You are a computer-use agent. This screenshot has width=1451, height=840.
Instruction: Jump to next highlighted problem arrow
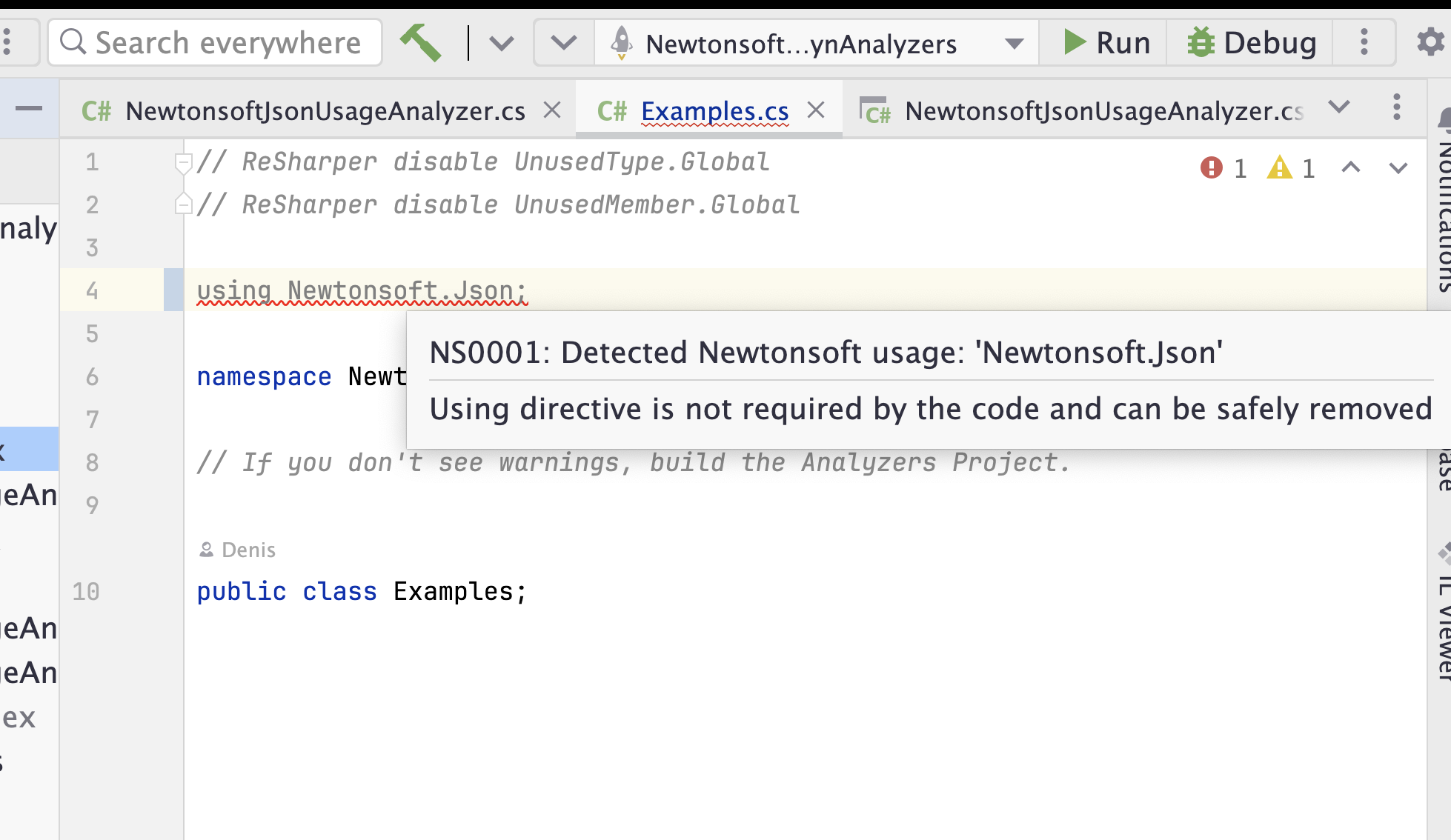click(x=1398, y=168)
